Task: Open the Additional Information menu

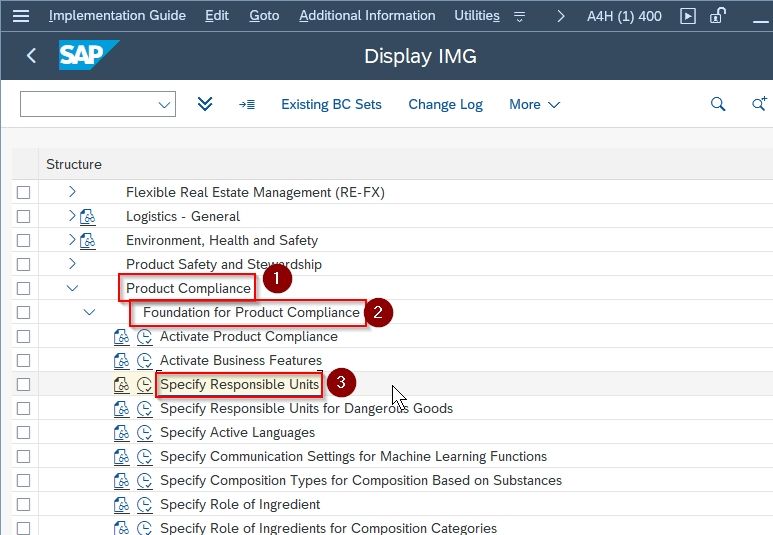Action: coord(367,16)
